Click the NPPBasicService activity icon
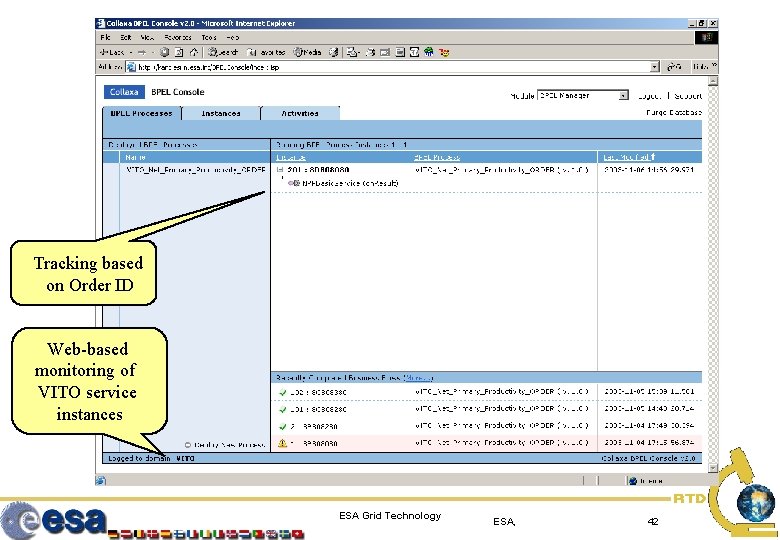This screenshot has height=540, width=780. coord(294,183)
